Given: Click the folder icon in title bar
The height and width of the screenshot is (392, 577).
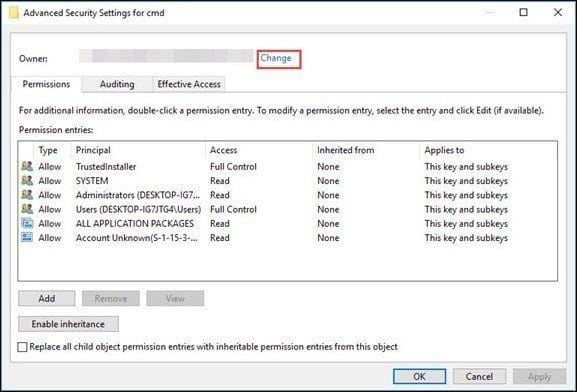Looking at the screenshot, I should tap(14, 13).
